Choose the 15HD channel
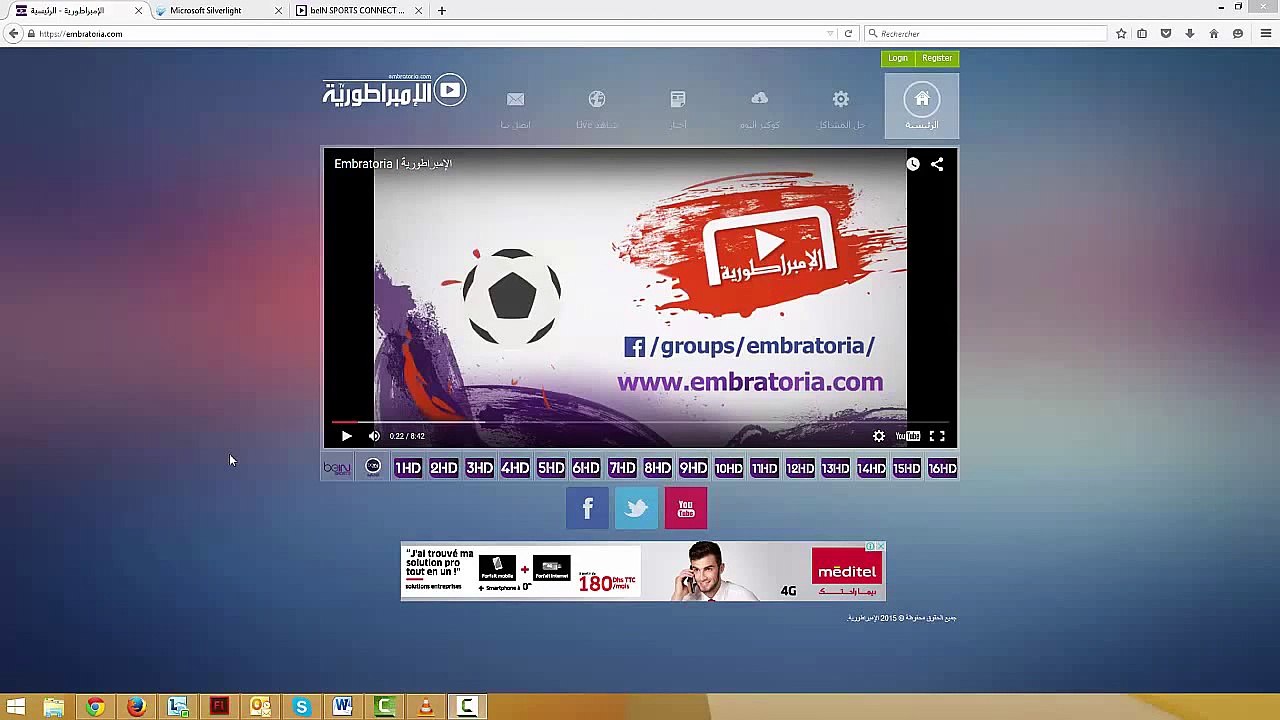This screenshot has height=720, width=1280. coord(907,468)
